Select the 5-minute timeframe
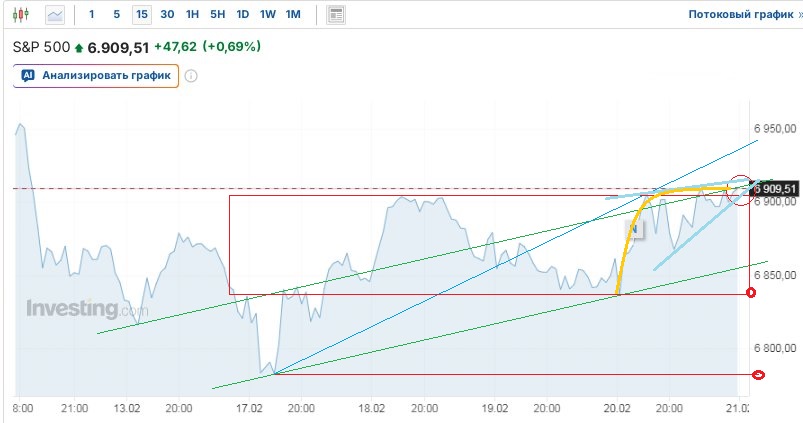The height and width of the screenshot is (423, 803). tap(117, 15)
